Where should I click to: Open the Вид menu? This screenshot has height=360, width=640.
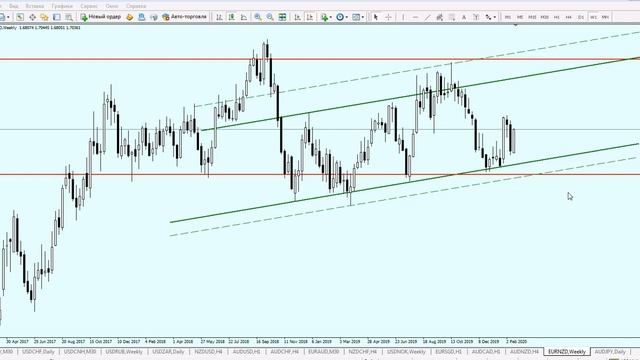click(13, 6)
